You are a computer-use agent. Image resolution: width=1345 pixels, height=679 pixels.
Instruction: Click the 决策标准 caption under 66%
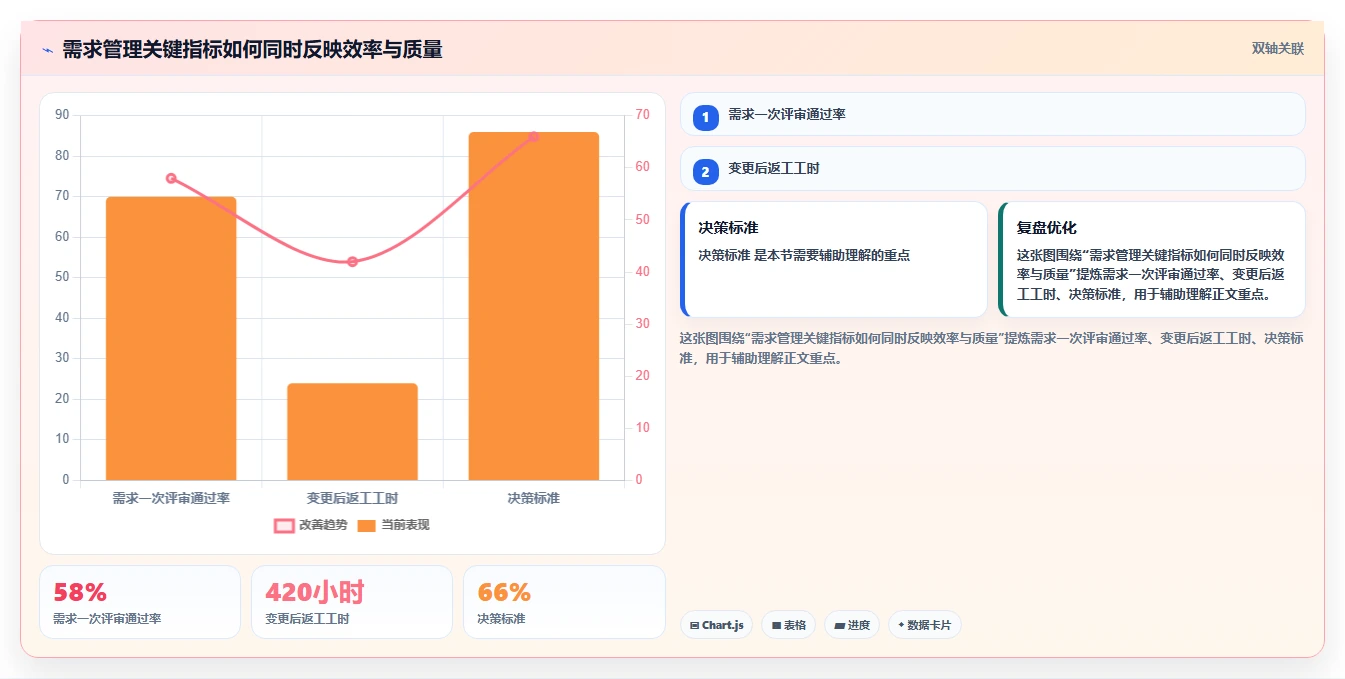click(501, 619)
